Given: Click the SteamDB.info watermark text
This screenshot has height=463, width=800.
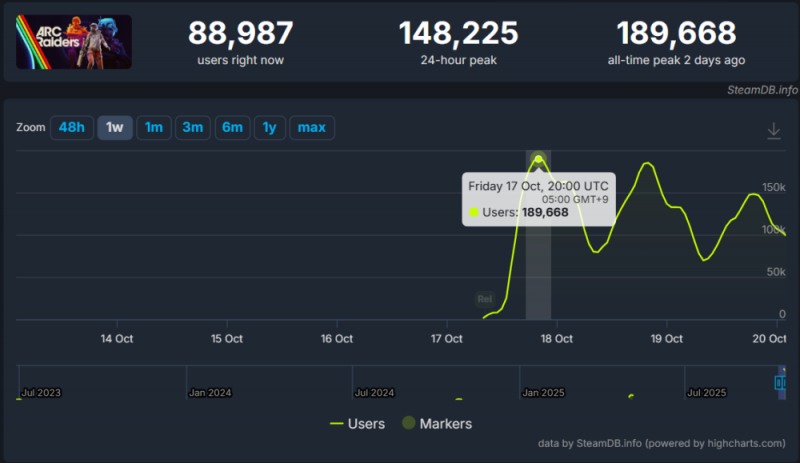Looking at the screenshot, I should [x=762, y=89].
